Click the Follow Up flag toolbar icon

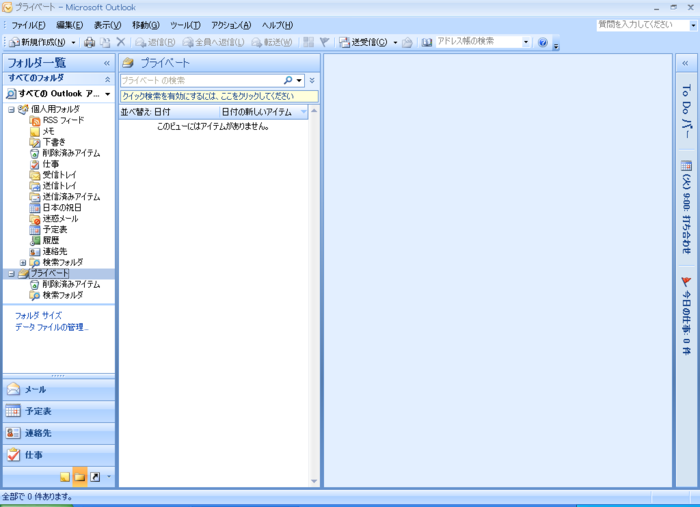[325, 42]
